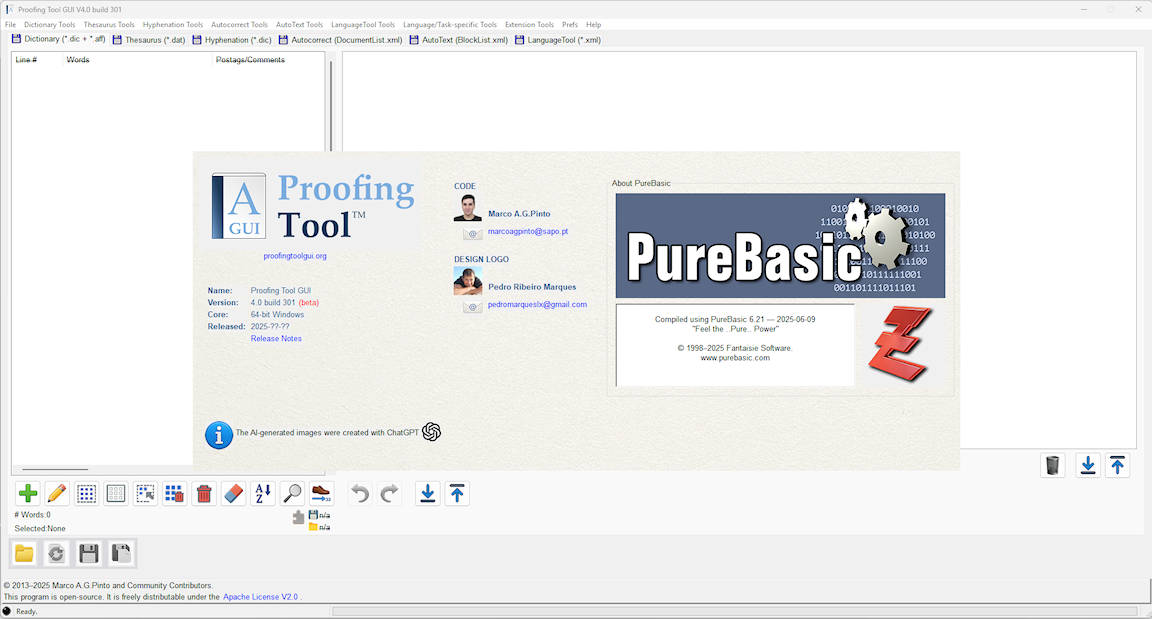Click the status bar progress bar
Screen dimensions: 1152x619
click(x=735, y=611)
